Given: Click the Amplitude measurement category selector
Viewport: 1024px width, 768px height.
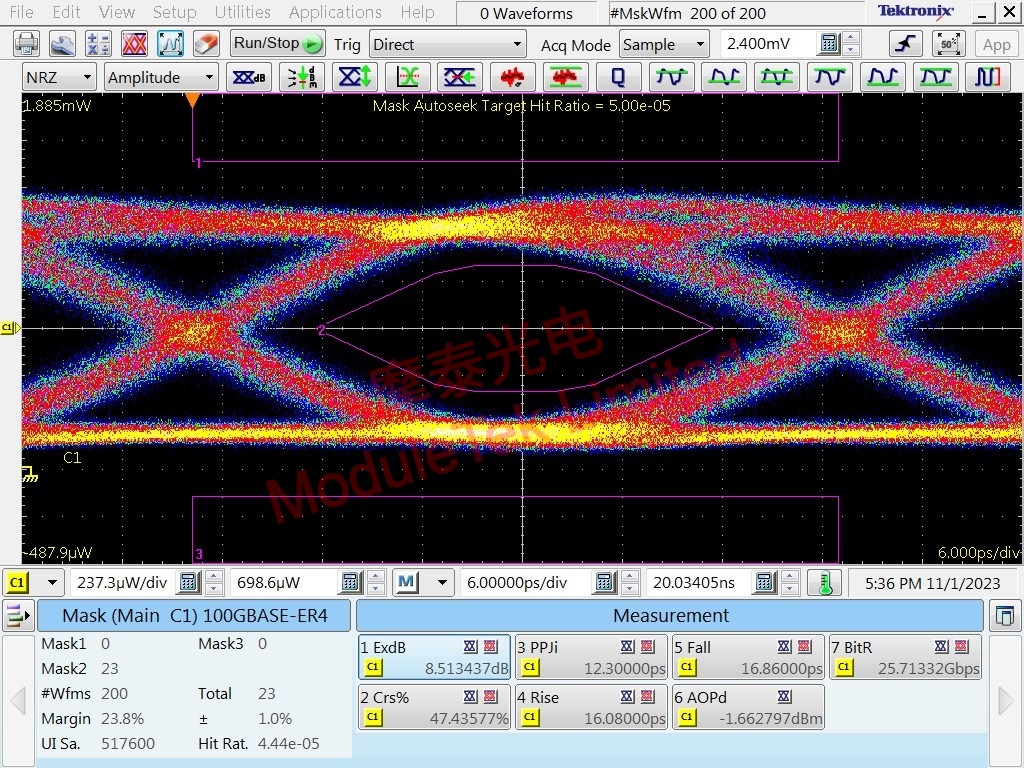Looking at the screenshot, I should [x=160, y=77].
